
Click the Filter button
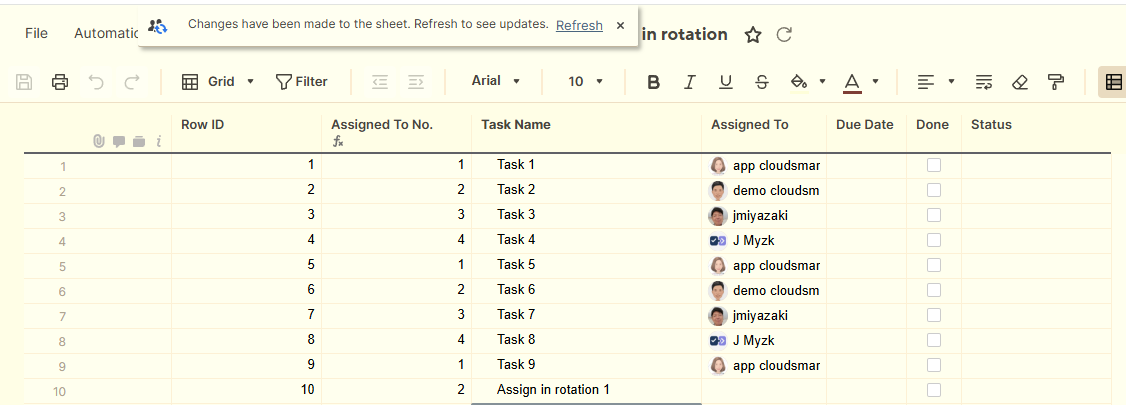coord(301,82)
